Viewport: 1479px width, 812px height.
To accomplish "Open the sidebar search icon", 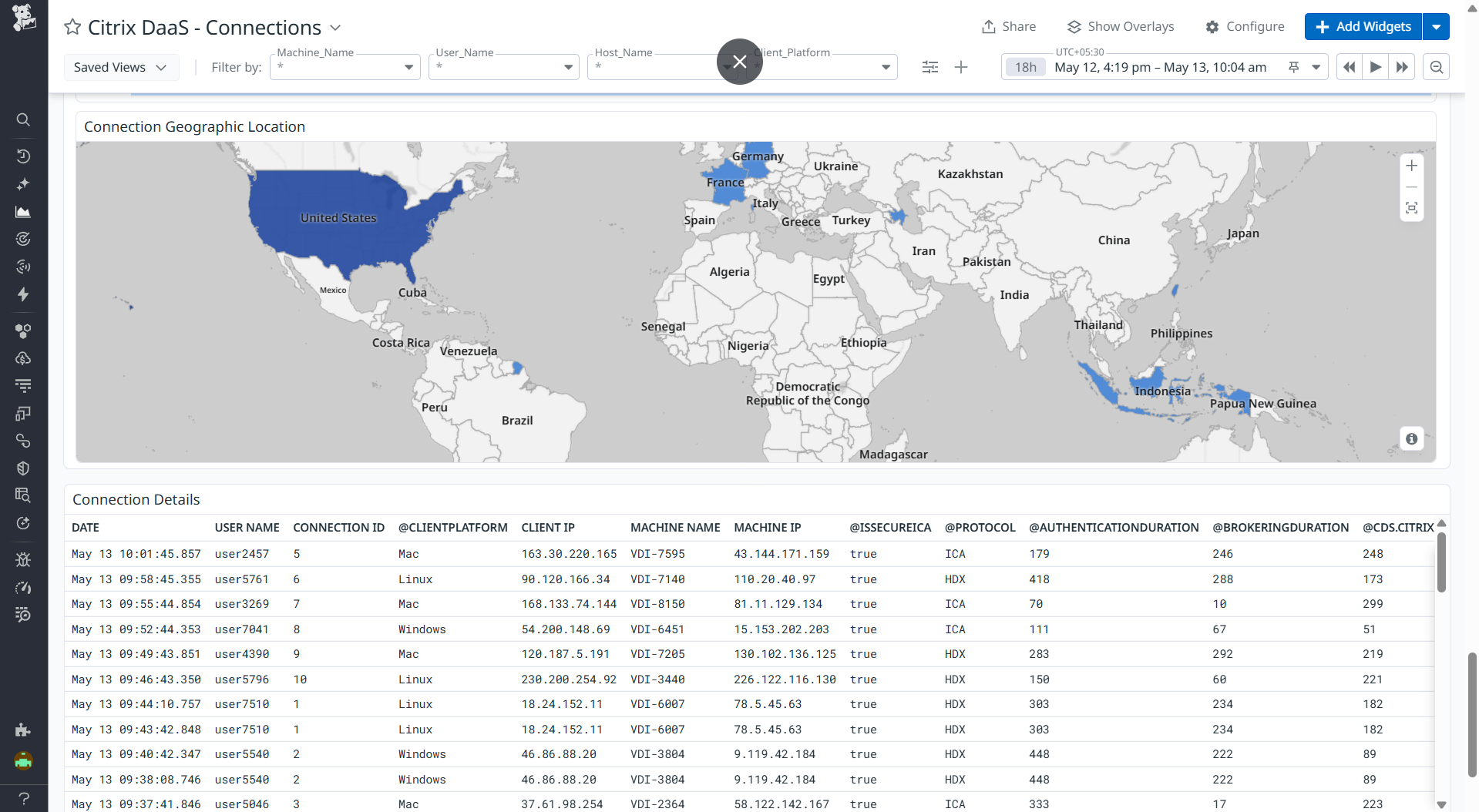I will coord(23,119).
